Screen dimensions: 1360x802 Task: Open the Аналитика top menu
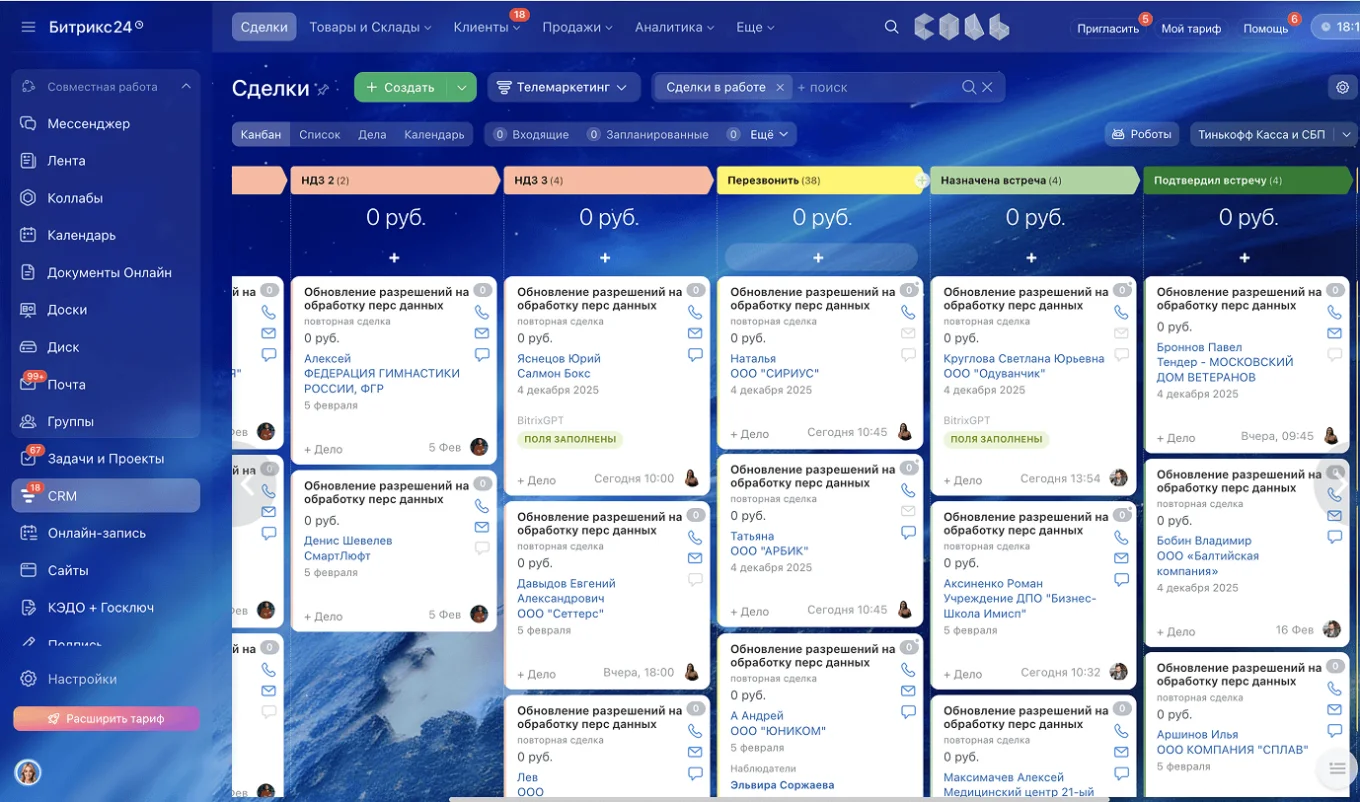pos(674,27)
